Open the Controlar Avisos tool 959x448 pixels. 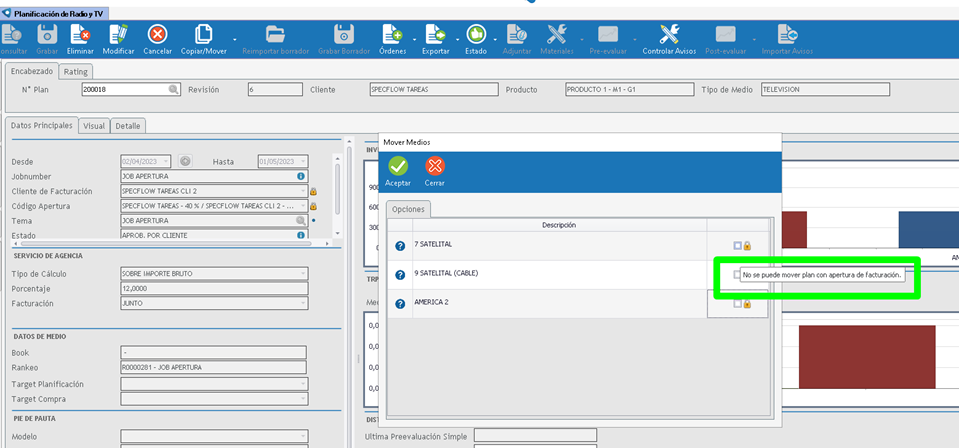[670, 35]
